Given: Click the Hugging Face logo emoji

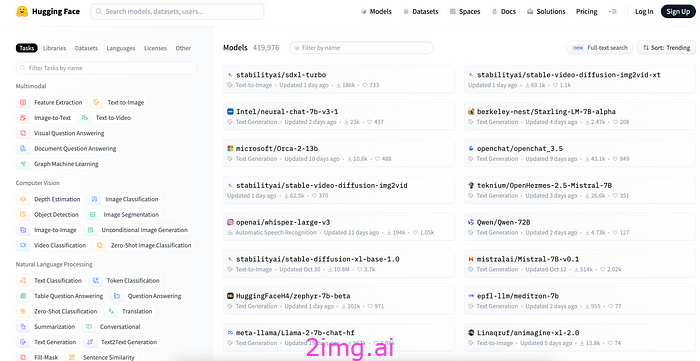Looking at the screenshot, I should 22,12.
